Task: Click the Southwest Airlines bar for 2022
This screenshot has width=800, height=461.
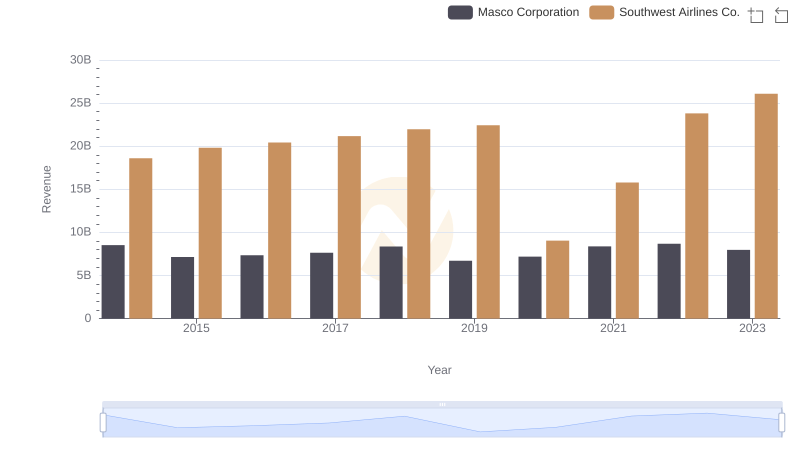Action: pyautogui.click(x=696, y=216)
